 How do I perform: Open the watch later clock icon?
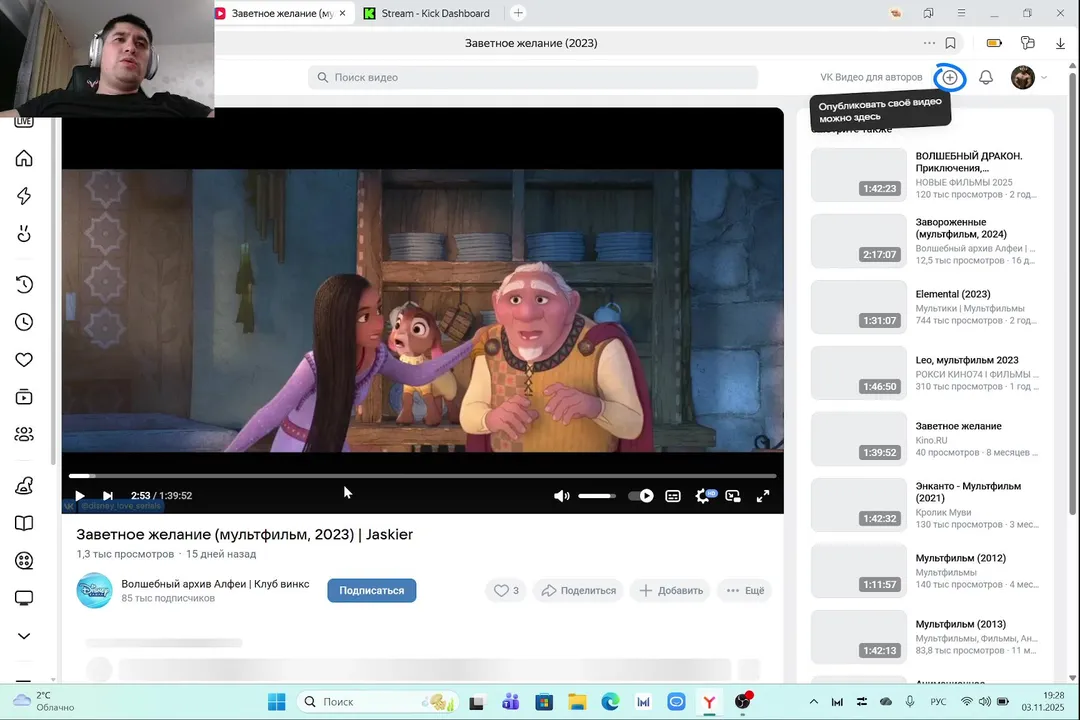click(x=24, y=322)
